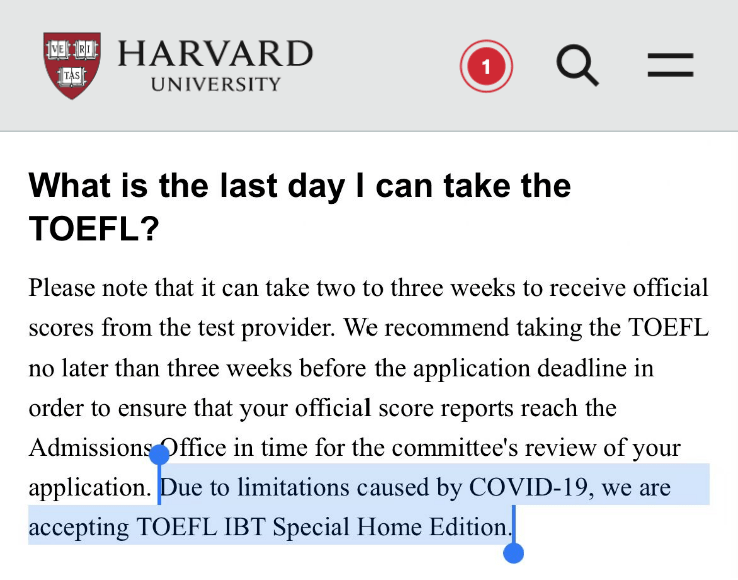Click the word "Admissions" in the paragraph
738x580 pixels.
pos(90,447)
